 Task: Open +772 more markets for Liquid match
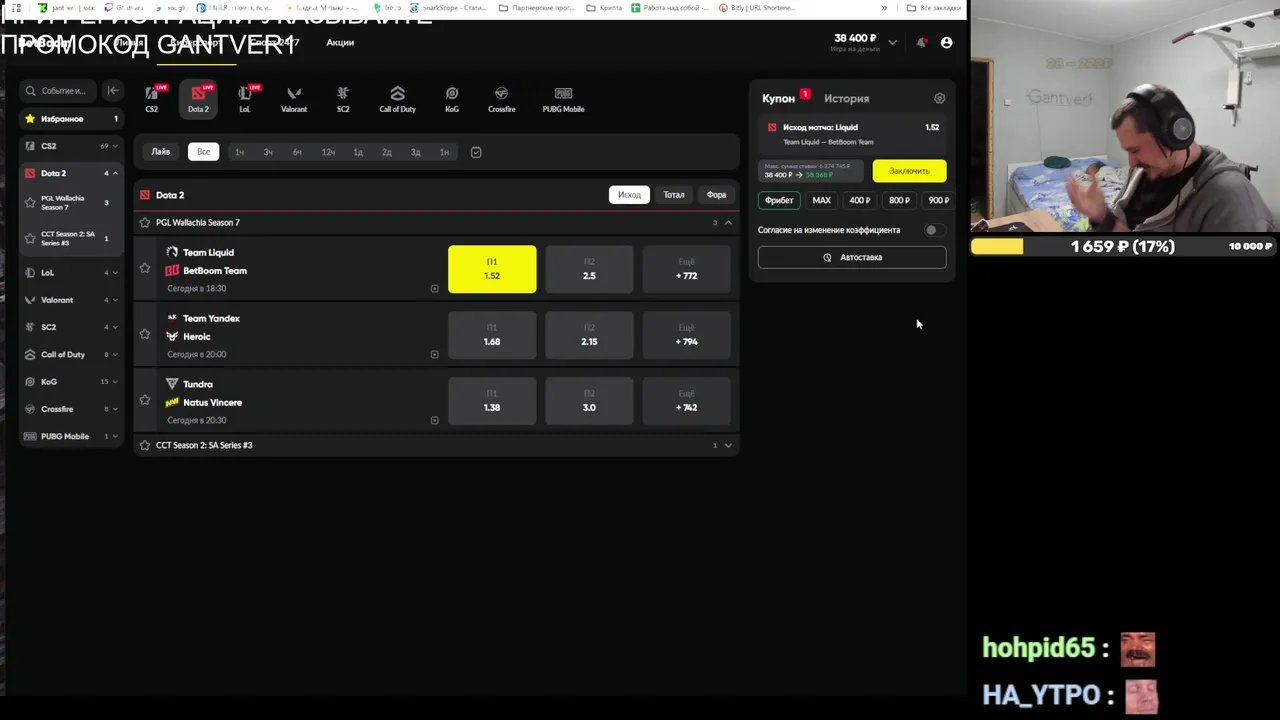(686, 269)
